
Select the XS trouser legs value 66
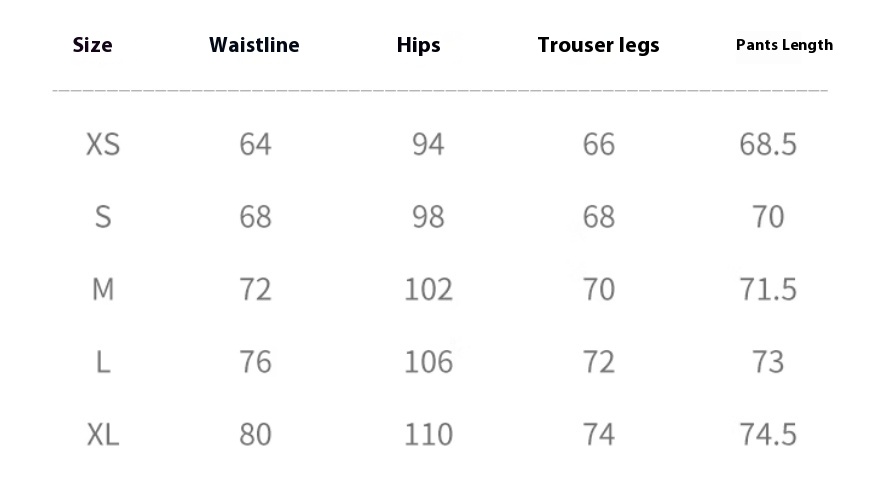[x=599, y=144]
